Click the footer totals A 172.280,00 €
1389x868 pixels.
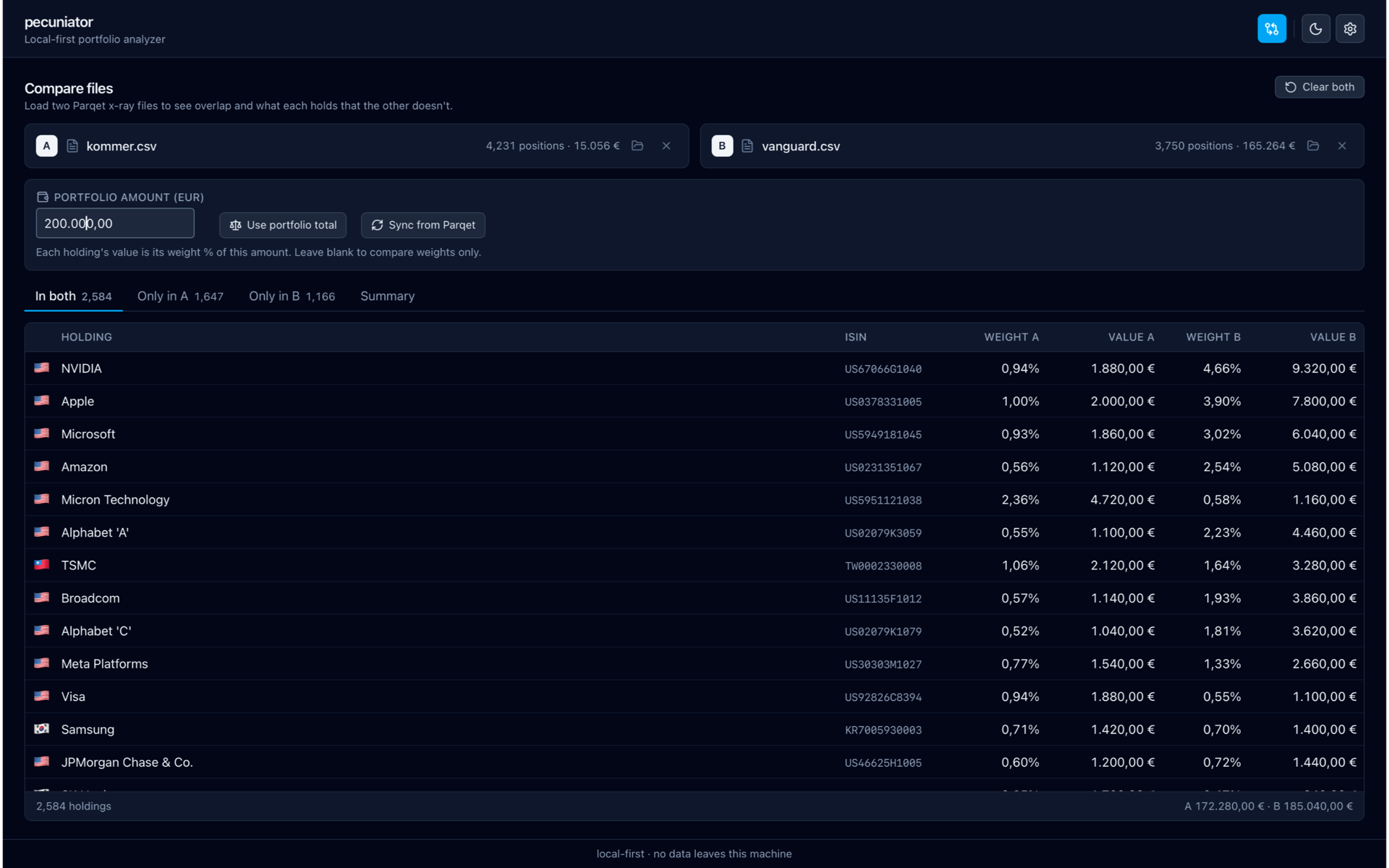click(x=1224, y=806)
